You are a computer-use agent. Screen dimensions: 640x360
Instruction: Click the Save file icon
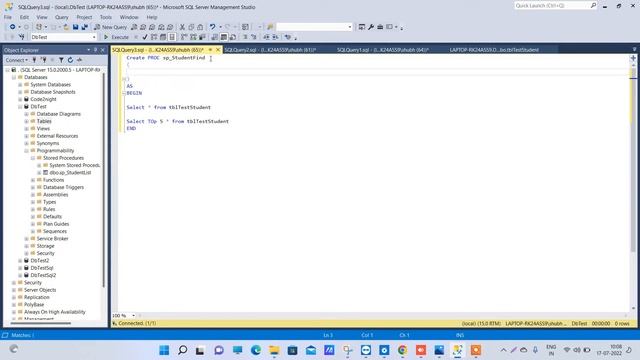[76, 27]
